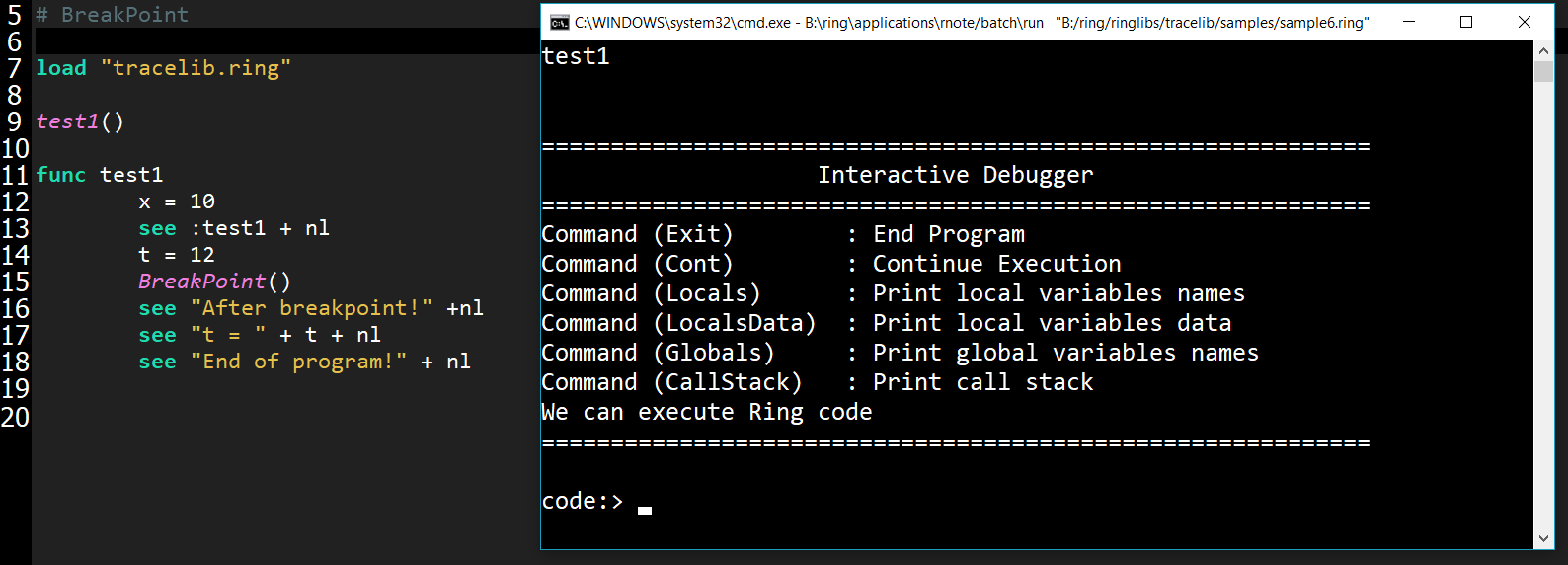
Task: Maximize the command prompt window
Action: coord(1466,22)
